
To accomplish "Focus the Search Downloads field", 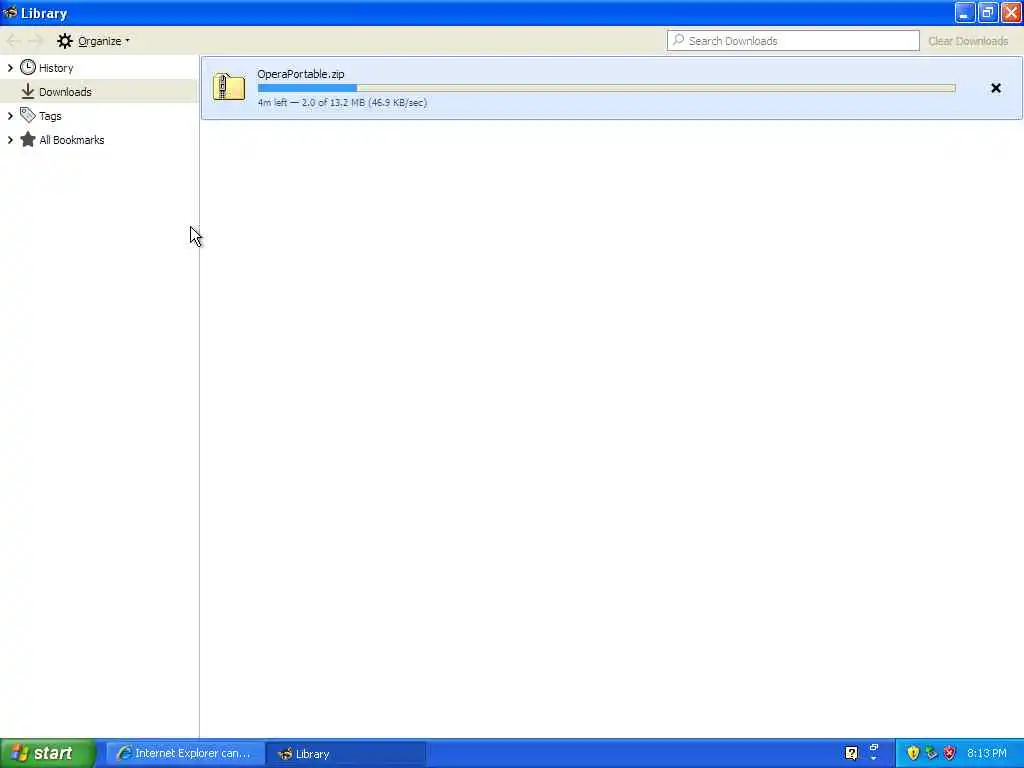I will tap(793, 40).
